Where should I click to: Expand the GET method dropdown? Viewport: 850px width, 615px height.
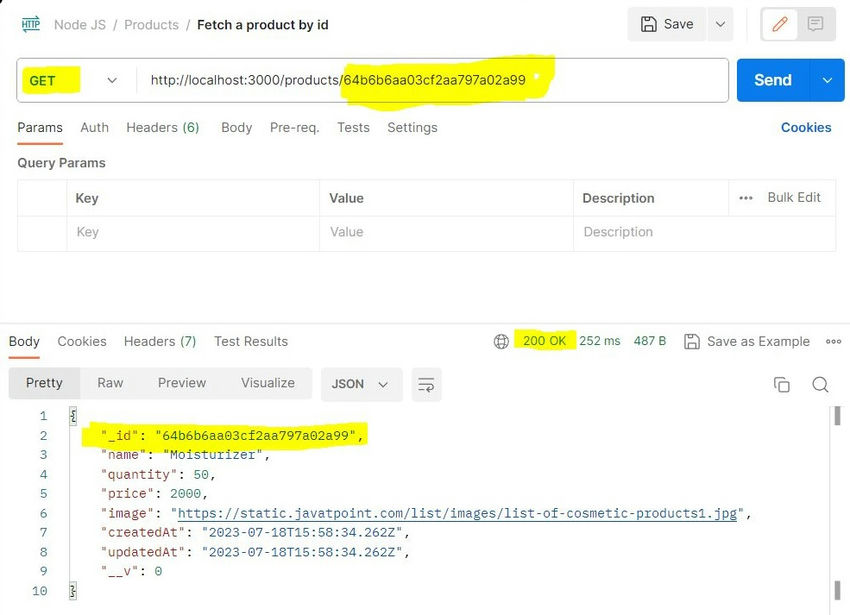111,80
